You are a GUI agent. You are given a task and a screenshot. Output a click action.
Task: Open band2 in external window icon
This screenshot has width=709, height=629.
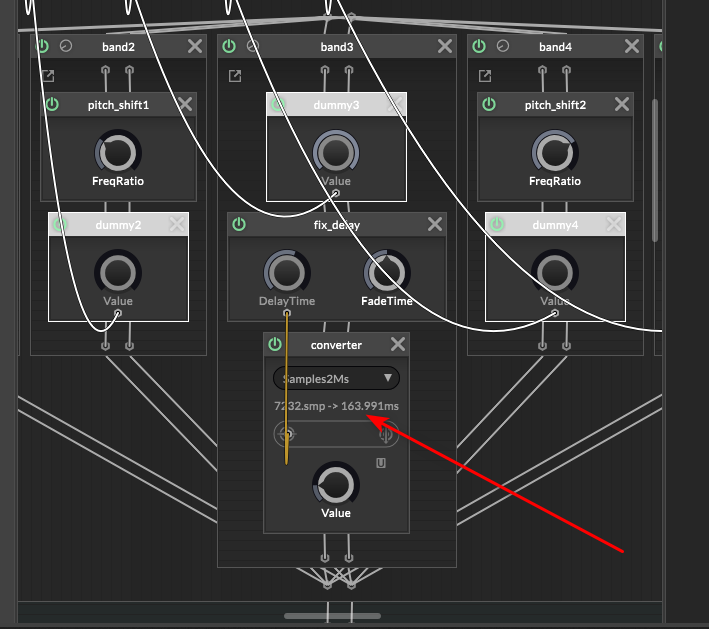(x=48, y=76)
